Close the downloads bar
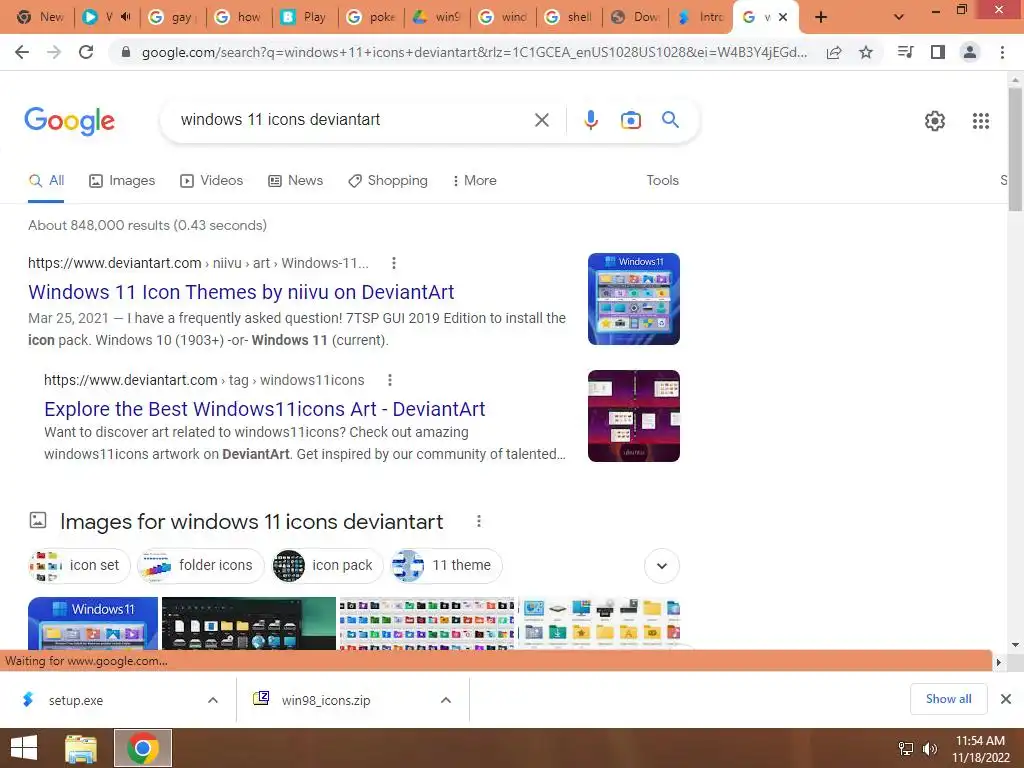The image size is (1024, 768). [x=1006, y=699]
